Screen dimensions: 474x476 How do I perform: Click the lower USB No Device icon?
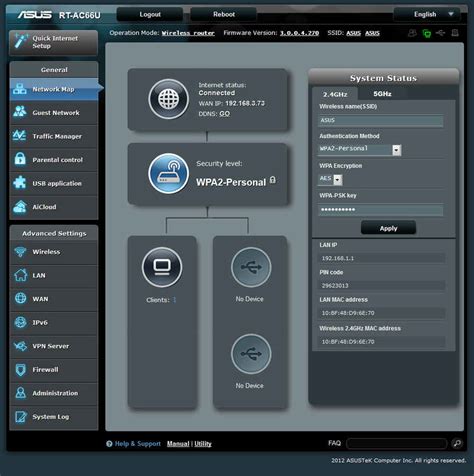pos(251,354)
